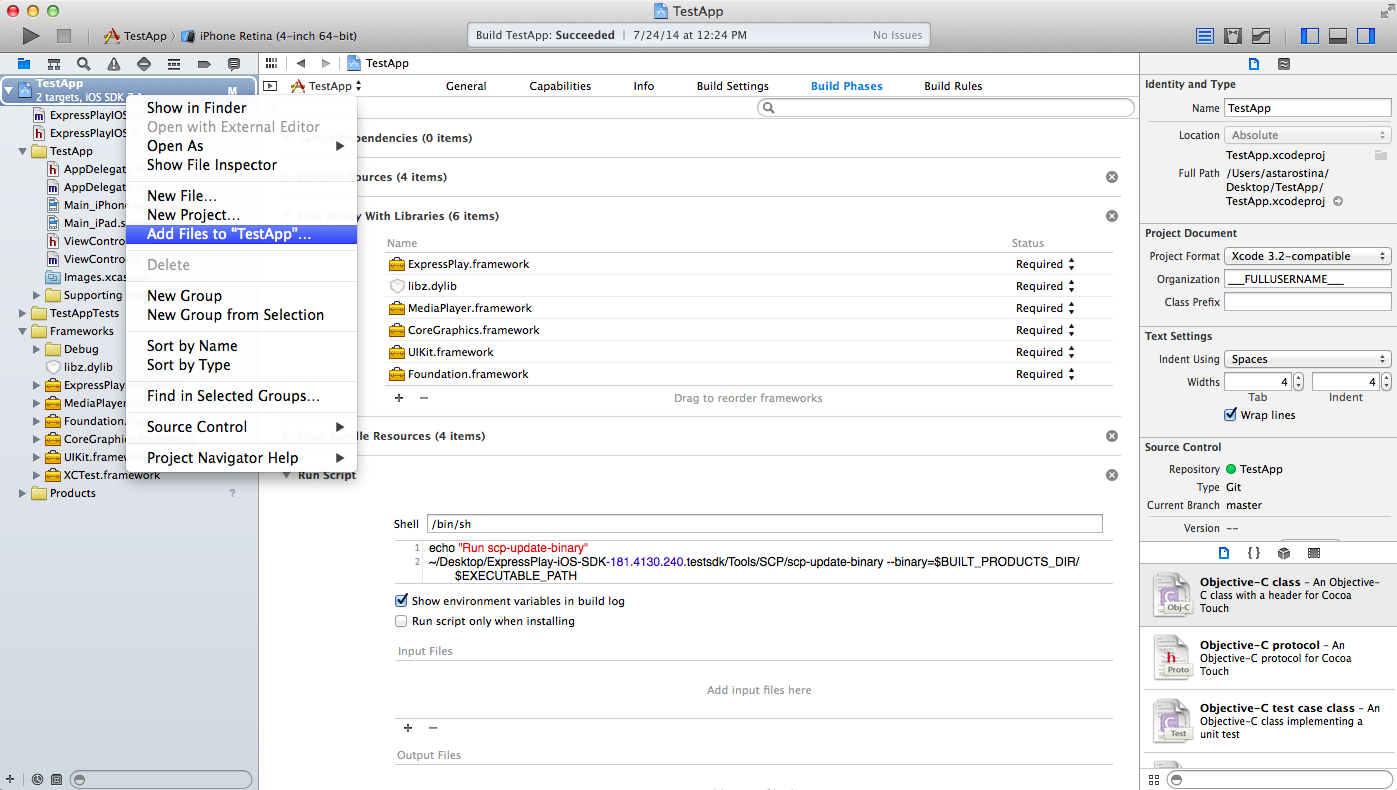Open the Search navigator magnifier icon

click(x=84, y=64)
